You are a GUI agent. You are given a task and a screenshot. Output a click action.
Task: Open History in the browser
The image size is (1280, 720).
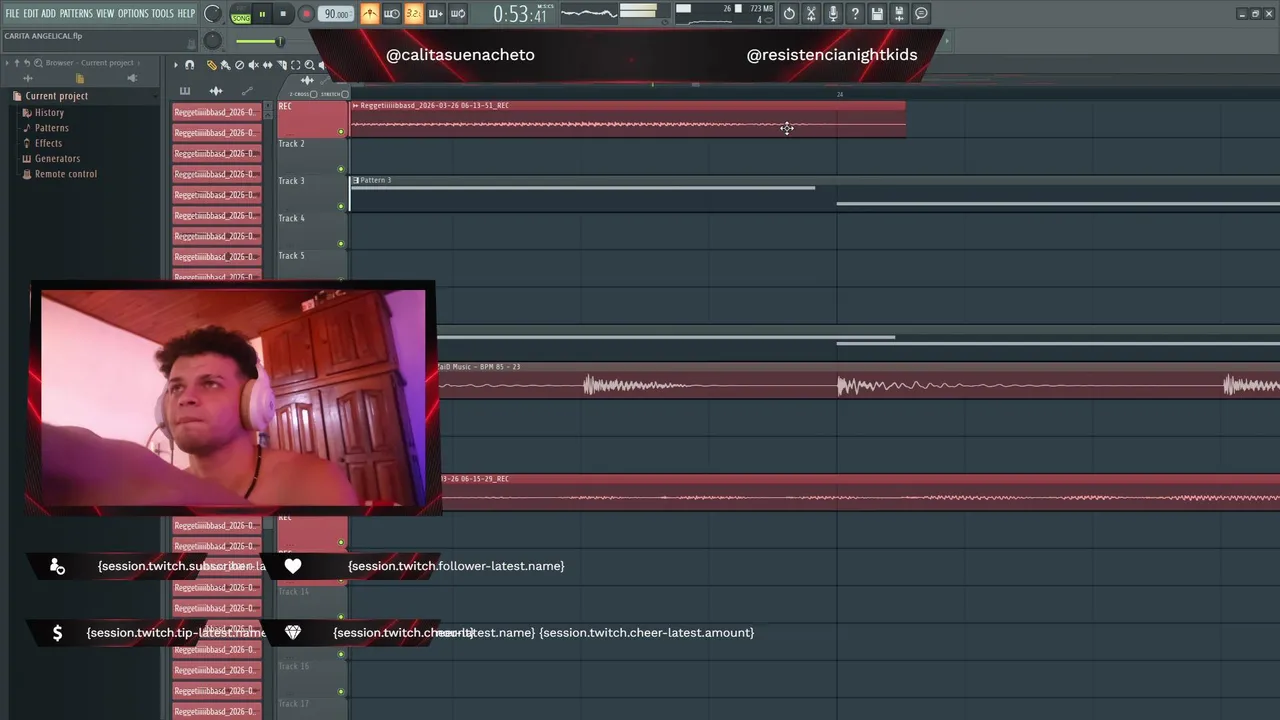[49, 113]
